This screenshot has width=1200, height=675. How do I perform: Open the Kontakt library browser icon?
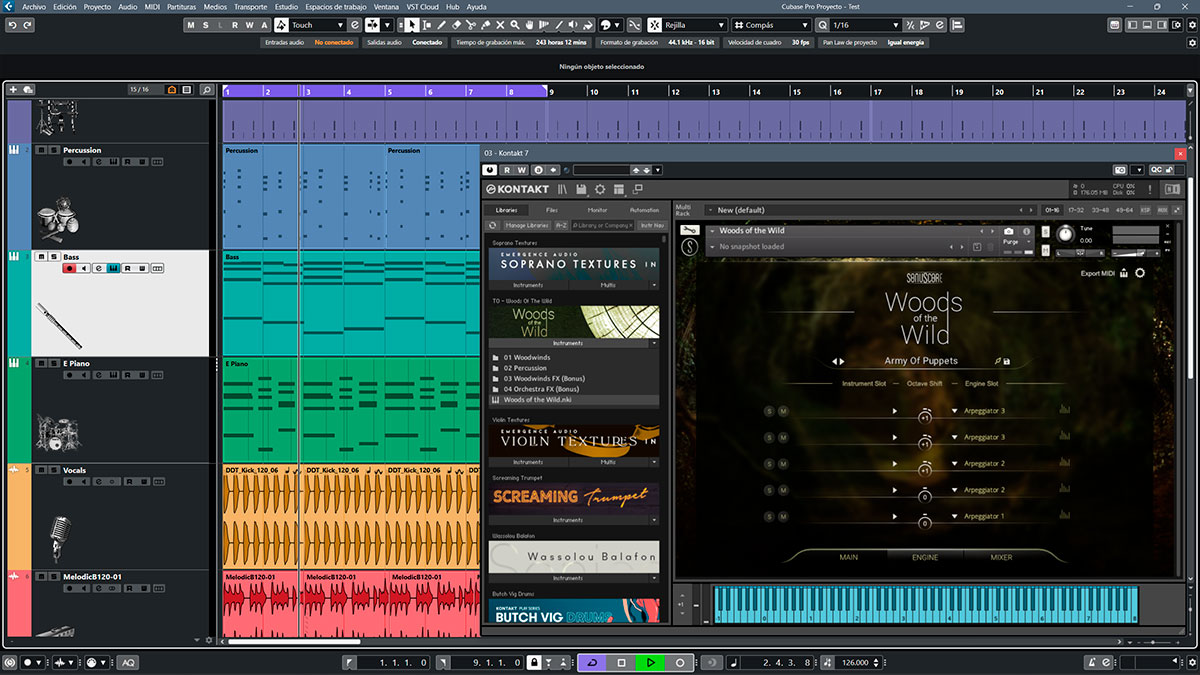(562, 189)
